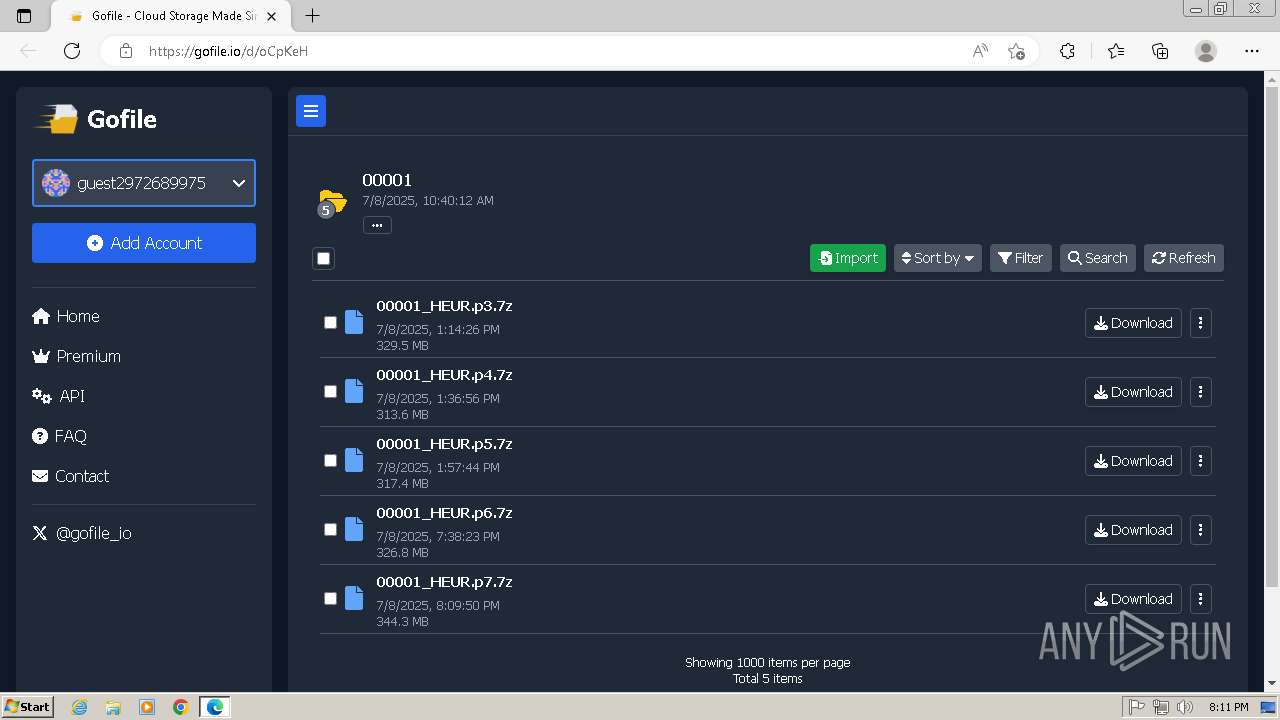
Task: Open the Filter options
Action: click(x=1021, y=258)
